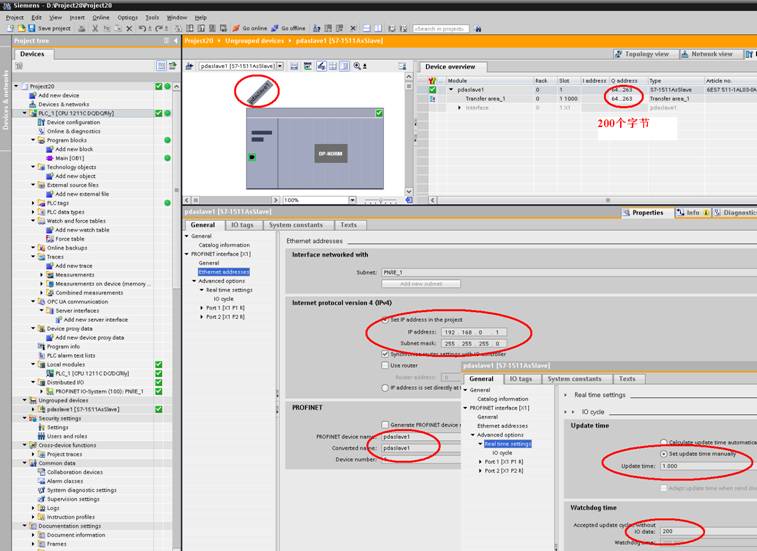
Task: Open the 100% zoom level dropdown
Action: (x=352, y=200)
